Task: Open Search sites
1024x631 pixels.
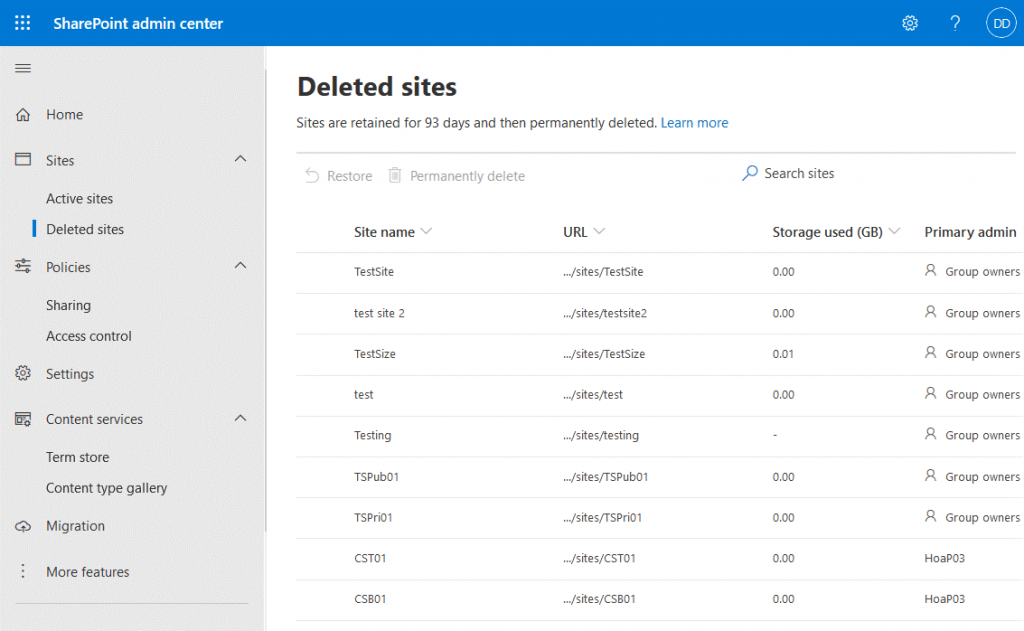Action: coord(788,173)
